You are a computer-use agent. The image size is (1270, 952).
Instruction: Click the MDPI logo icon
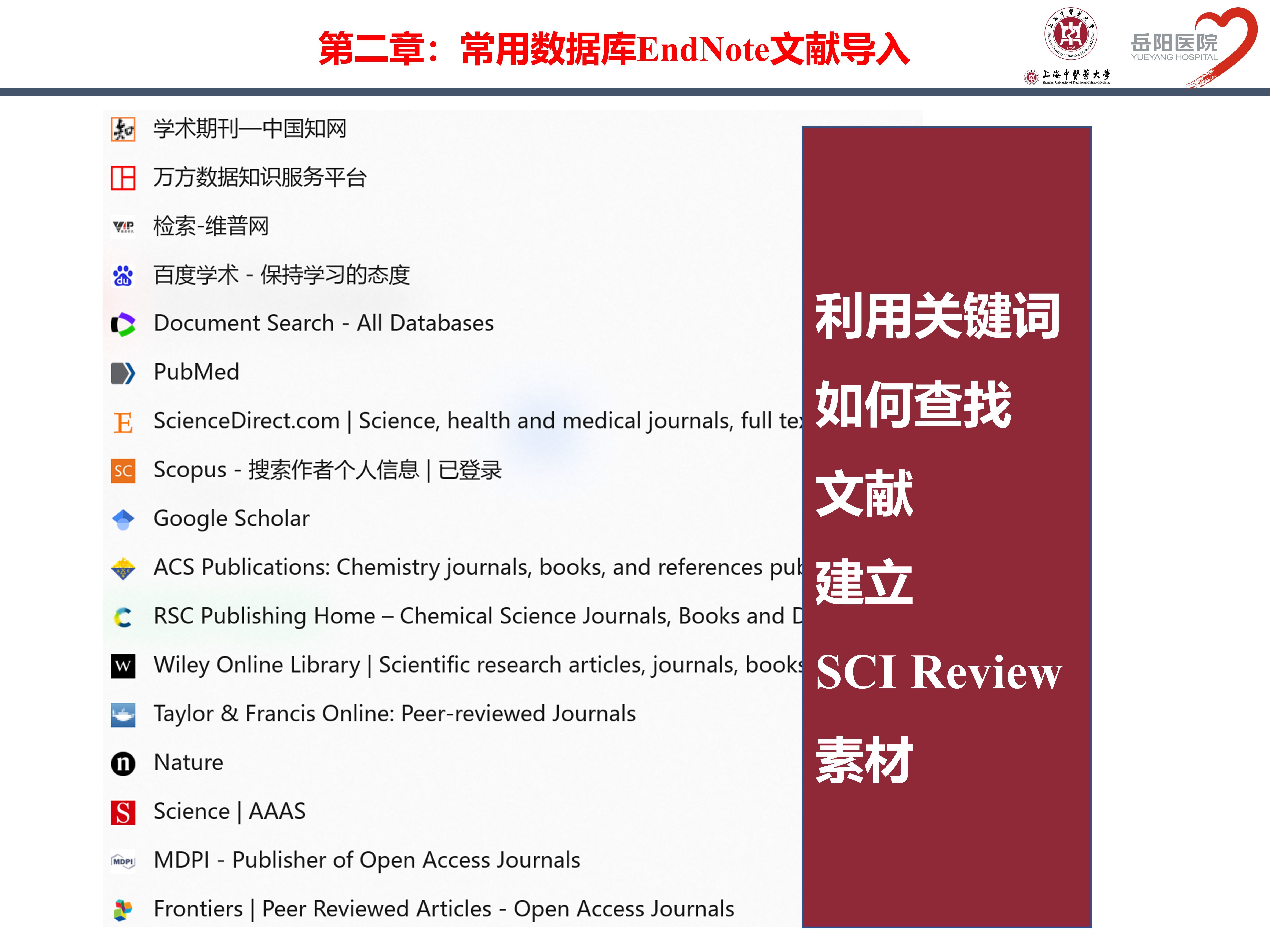click(x=123, y=861)
